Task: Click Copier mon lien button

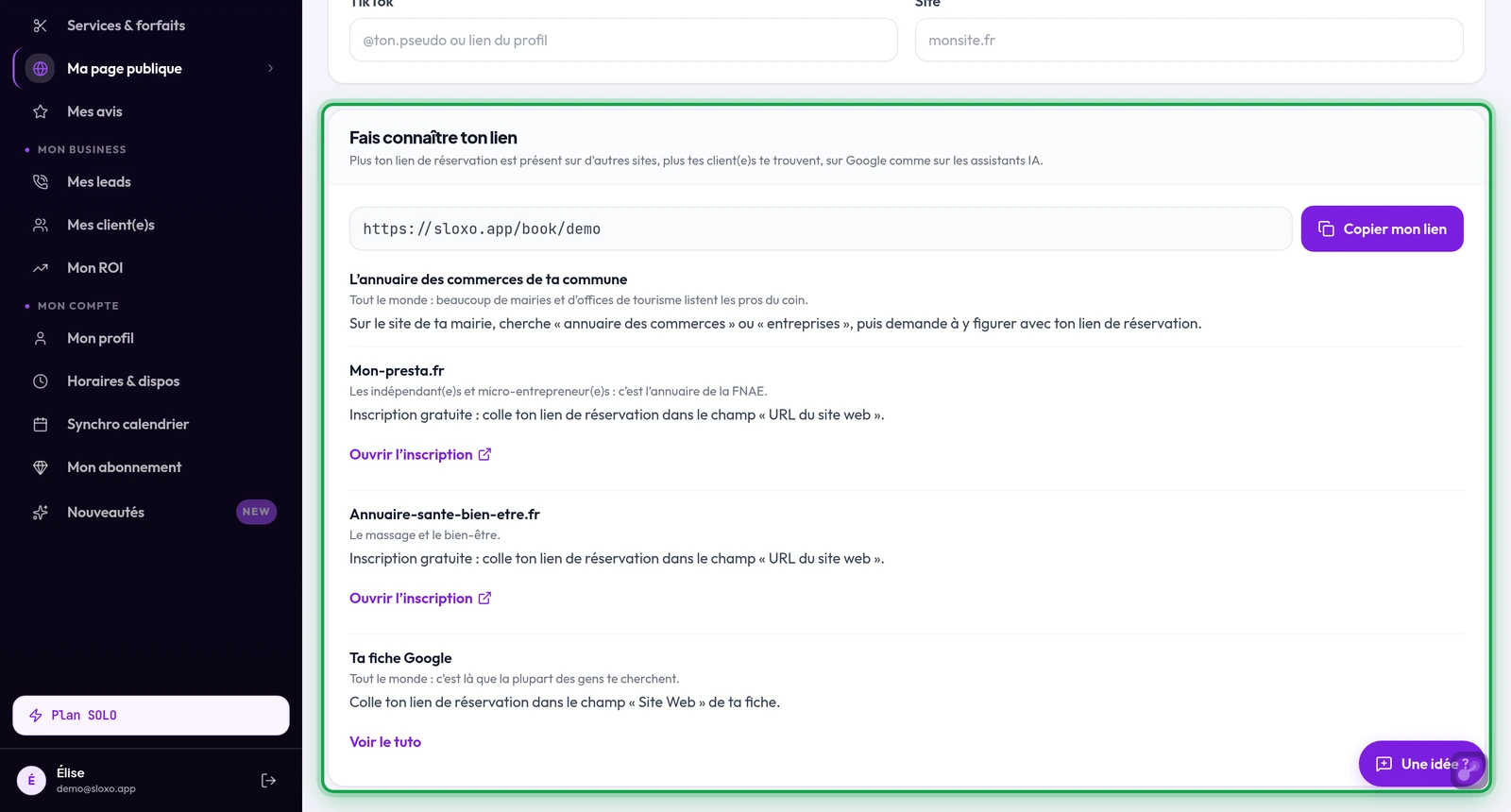Action: 1382,228
